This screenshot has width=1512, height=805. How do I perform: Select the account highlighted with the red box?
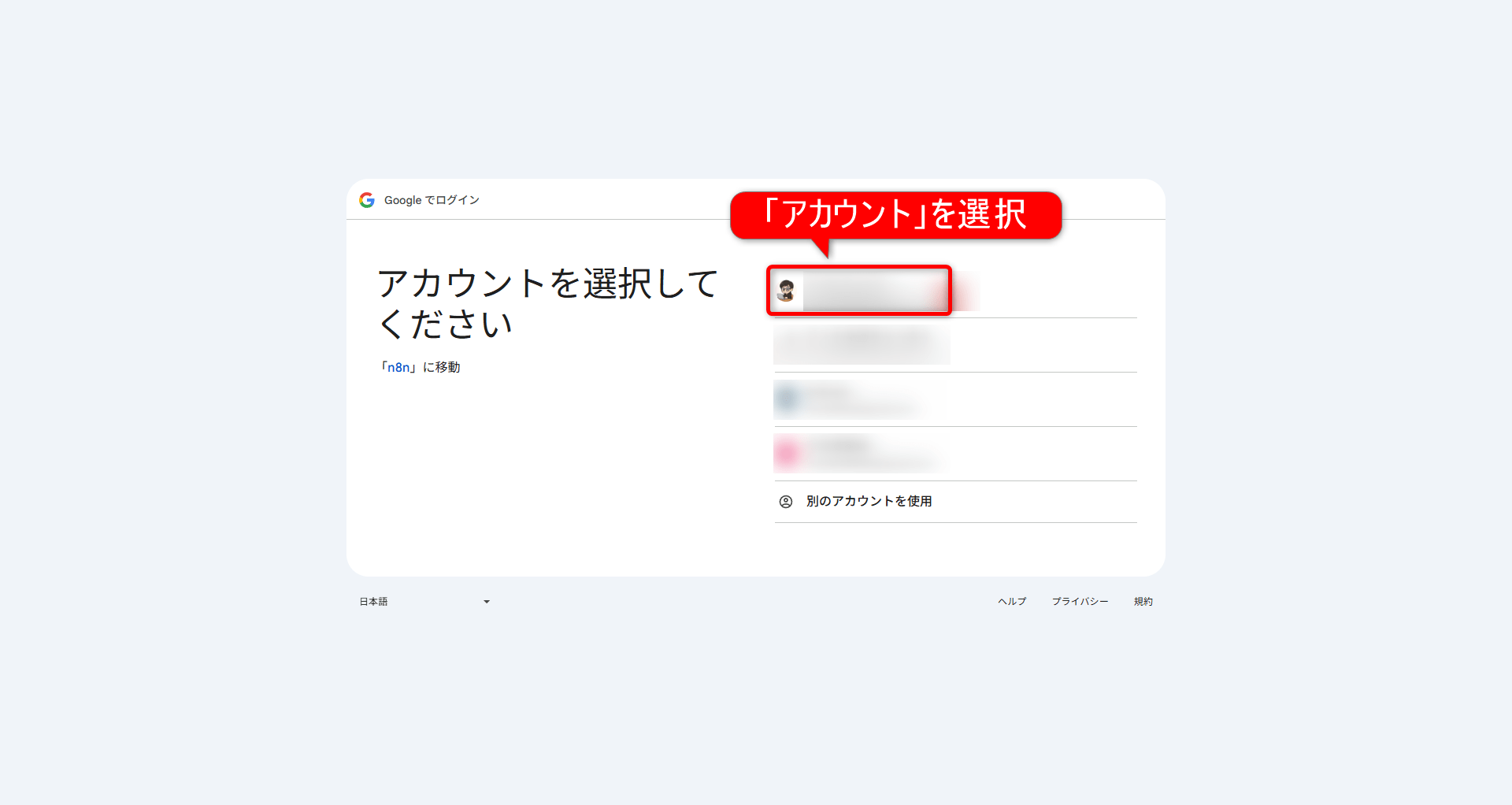[x=866, y=291]
